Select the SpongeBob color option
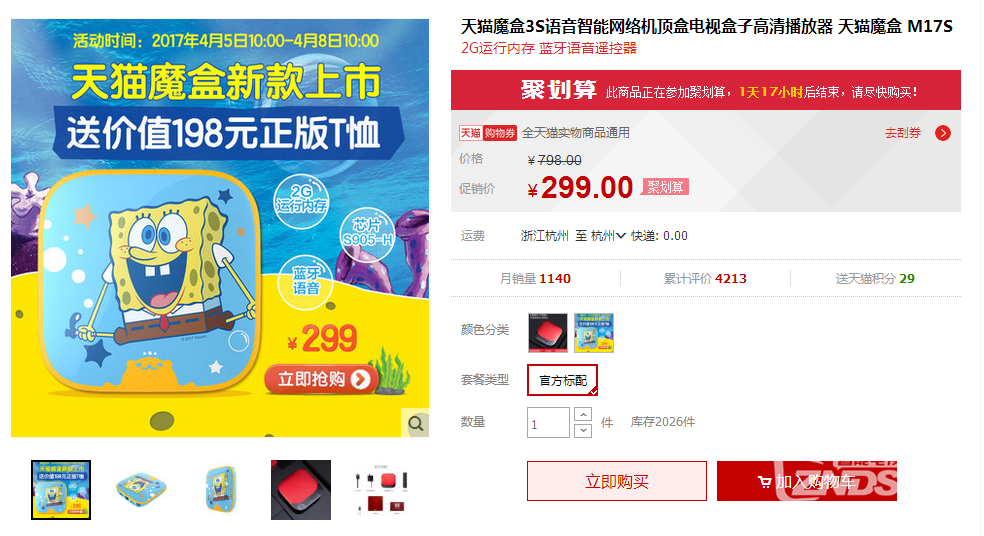 594,333
